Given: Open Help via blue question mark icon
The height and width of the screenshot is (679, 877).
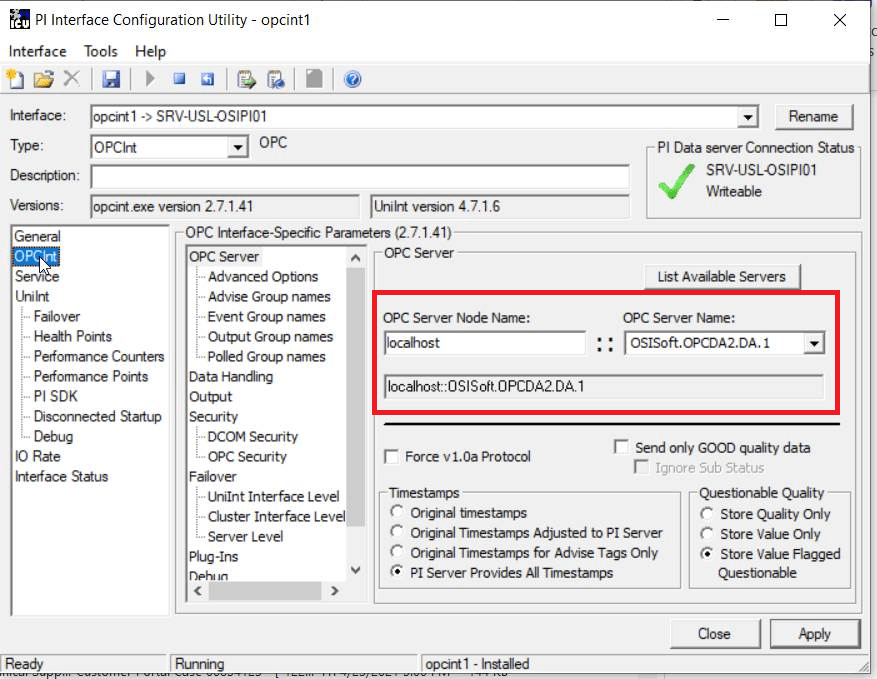Looking at the screenshot, I should [x=352, y=79].
